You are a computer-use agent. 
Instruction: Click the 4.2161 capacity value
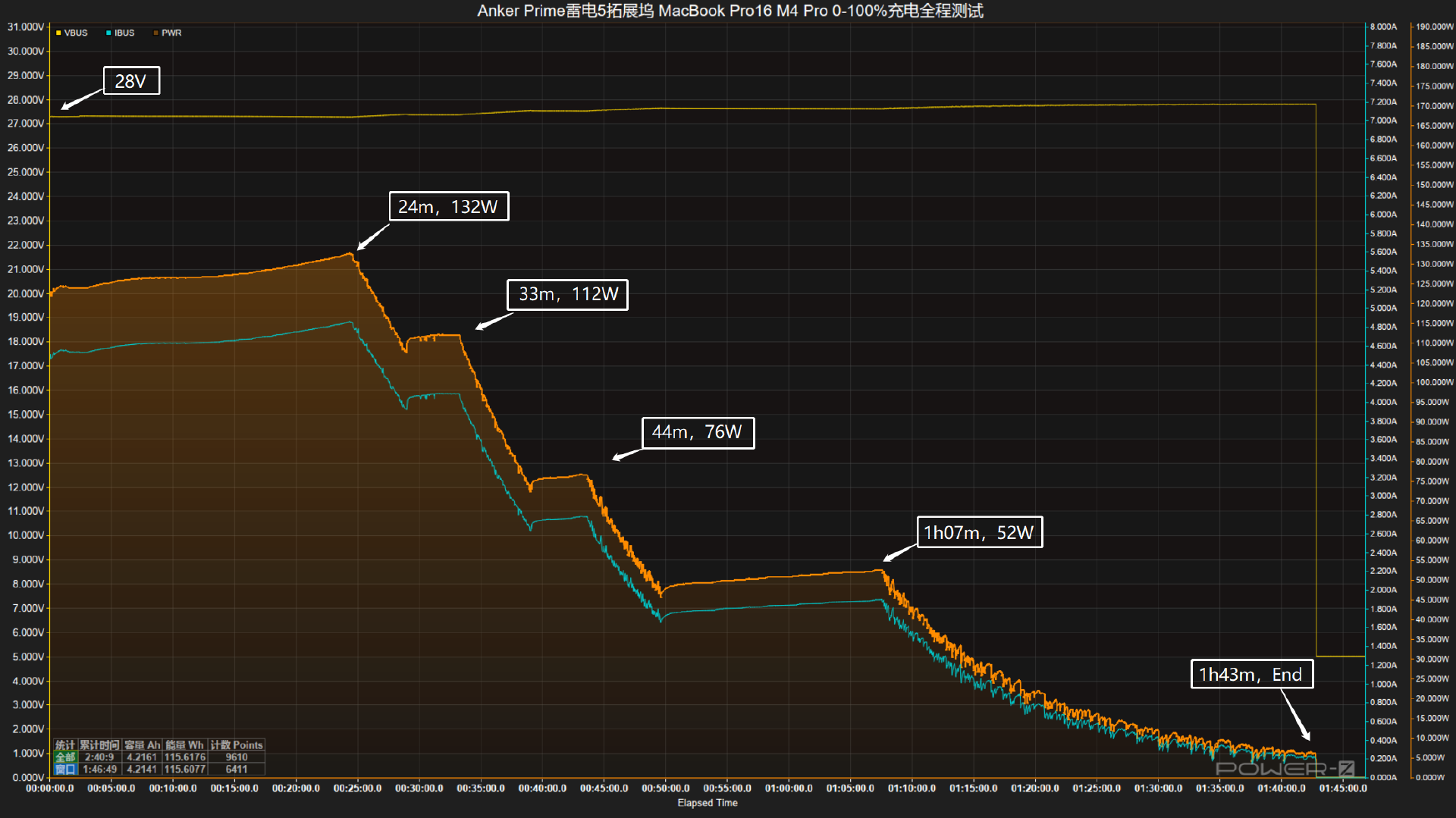tap(142, 757)
